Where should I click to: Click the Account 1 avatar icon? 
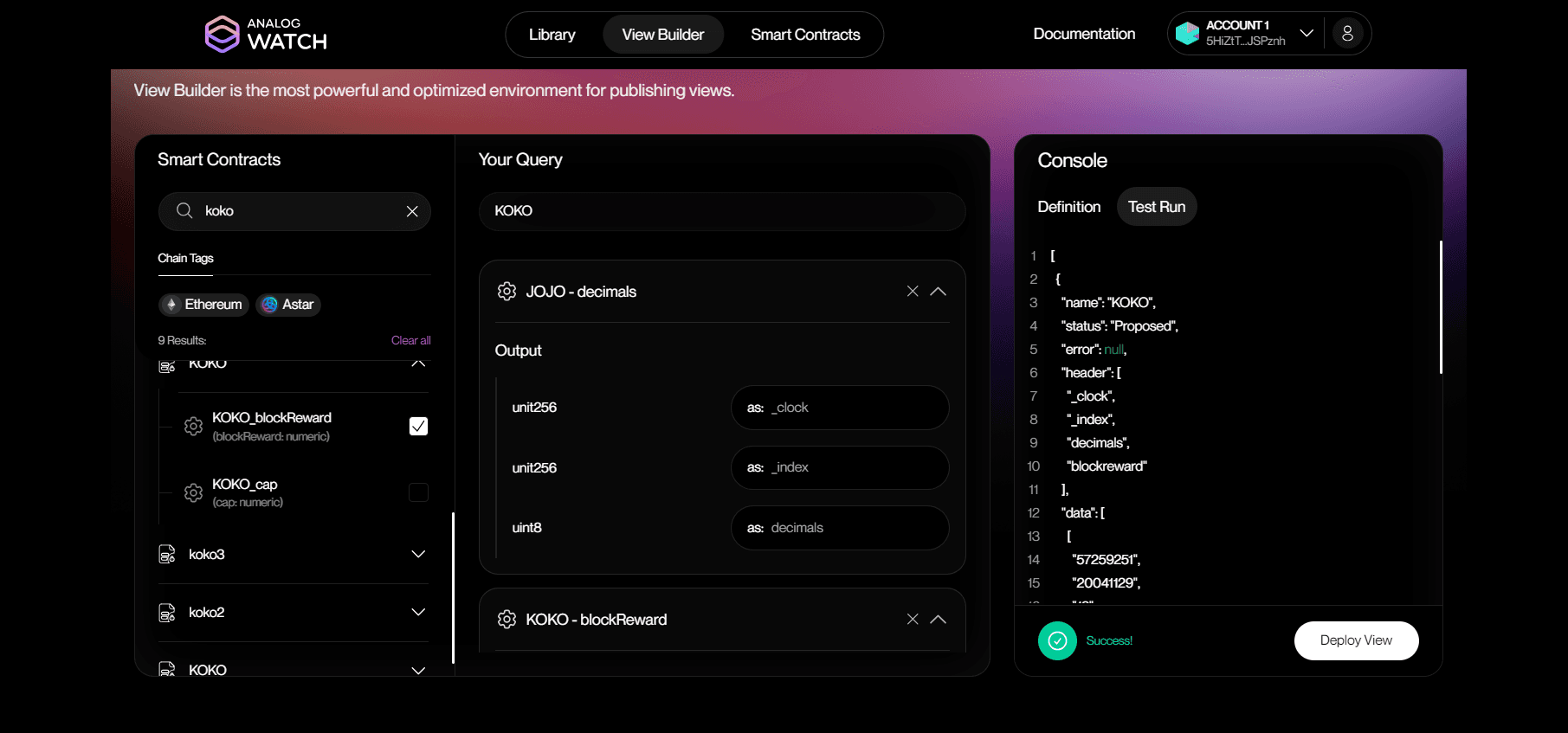pos(1187,34)
